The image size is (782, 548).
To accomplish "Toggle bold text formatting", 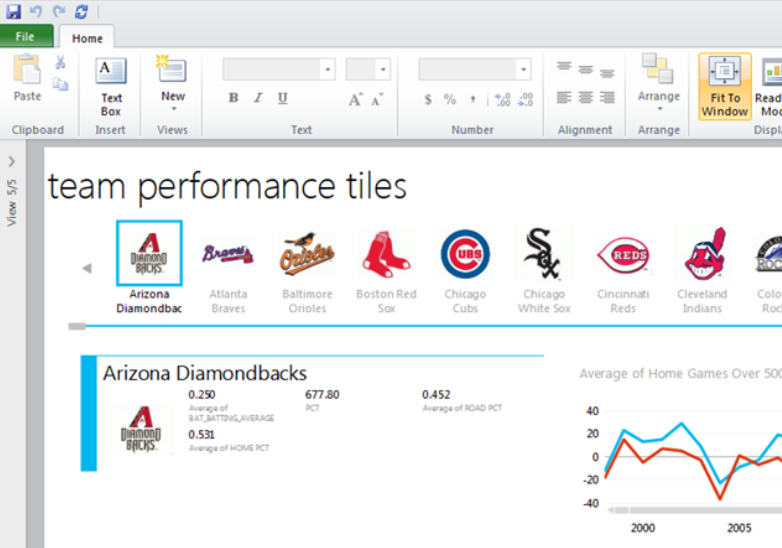I will point(233,98).
